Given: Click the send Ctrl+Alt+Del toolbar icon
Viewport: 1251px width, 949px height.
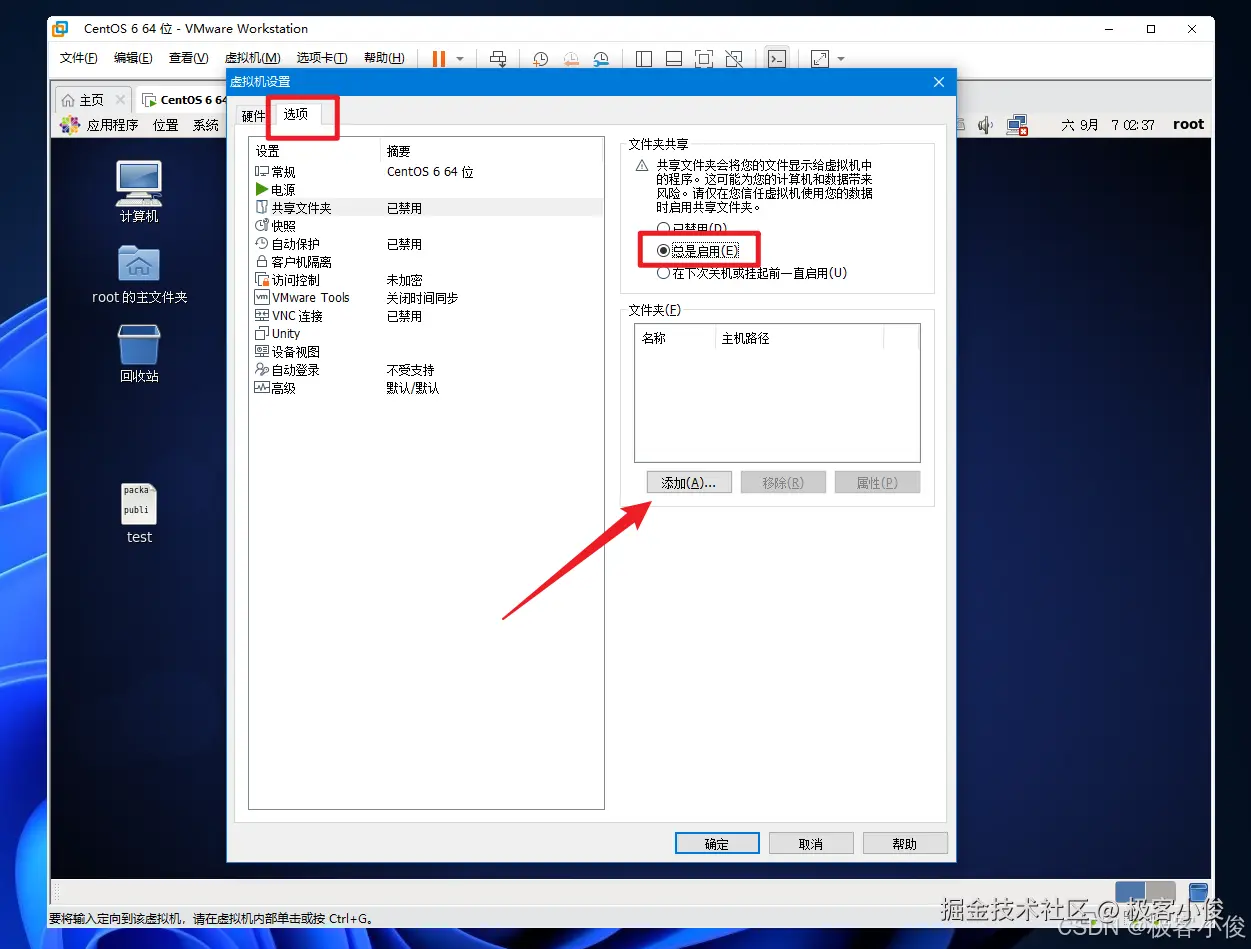Looking at the screenshot, I should click(499, 59).
